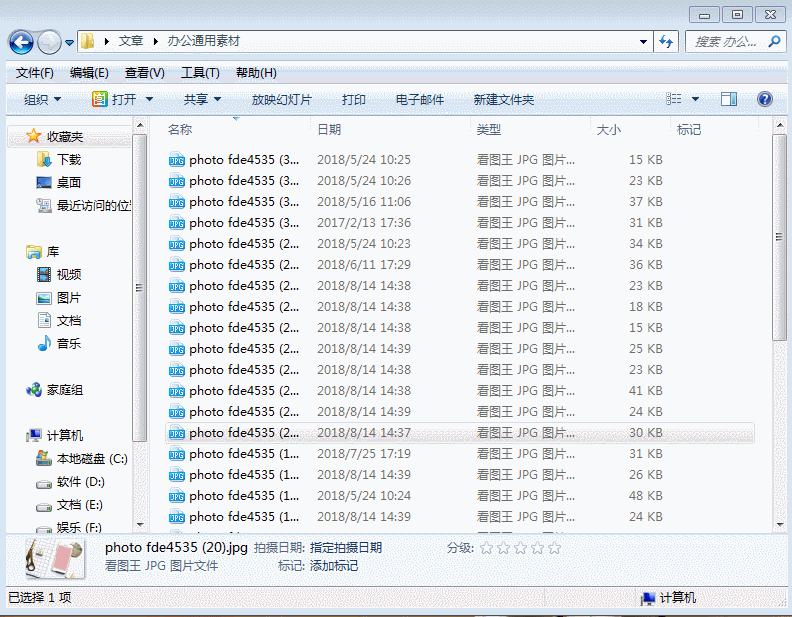Expand the 组织 dropdown

click(42, 99)
